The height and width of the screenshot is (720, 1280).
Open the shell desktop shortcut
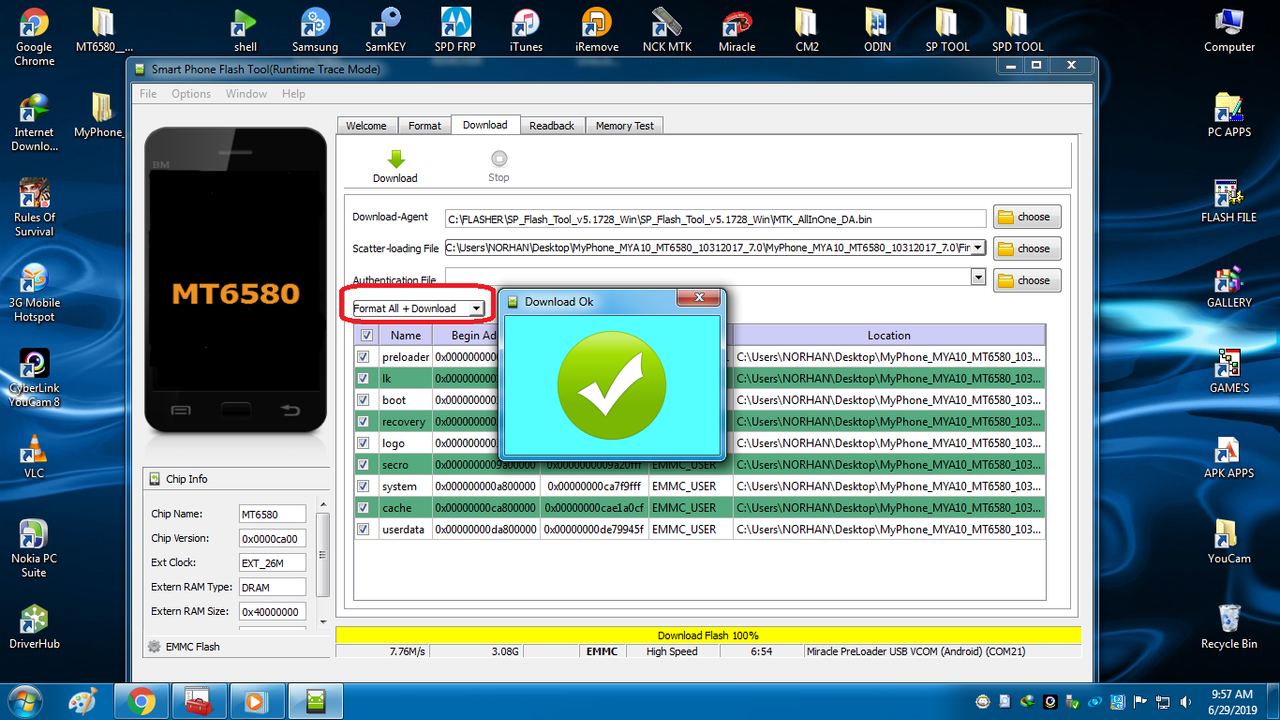click(x=245, y=30)
